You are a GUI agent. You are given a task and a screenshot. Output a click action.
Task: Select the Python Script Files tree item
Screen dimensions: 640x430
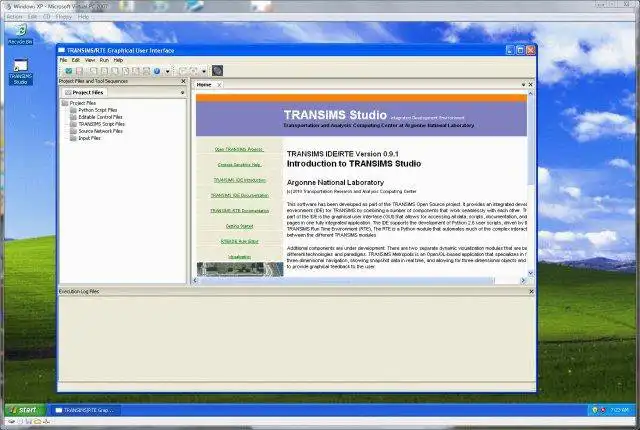(x=98, y=110)
